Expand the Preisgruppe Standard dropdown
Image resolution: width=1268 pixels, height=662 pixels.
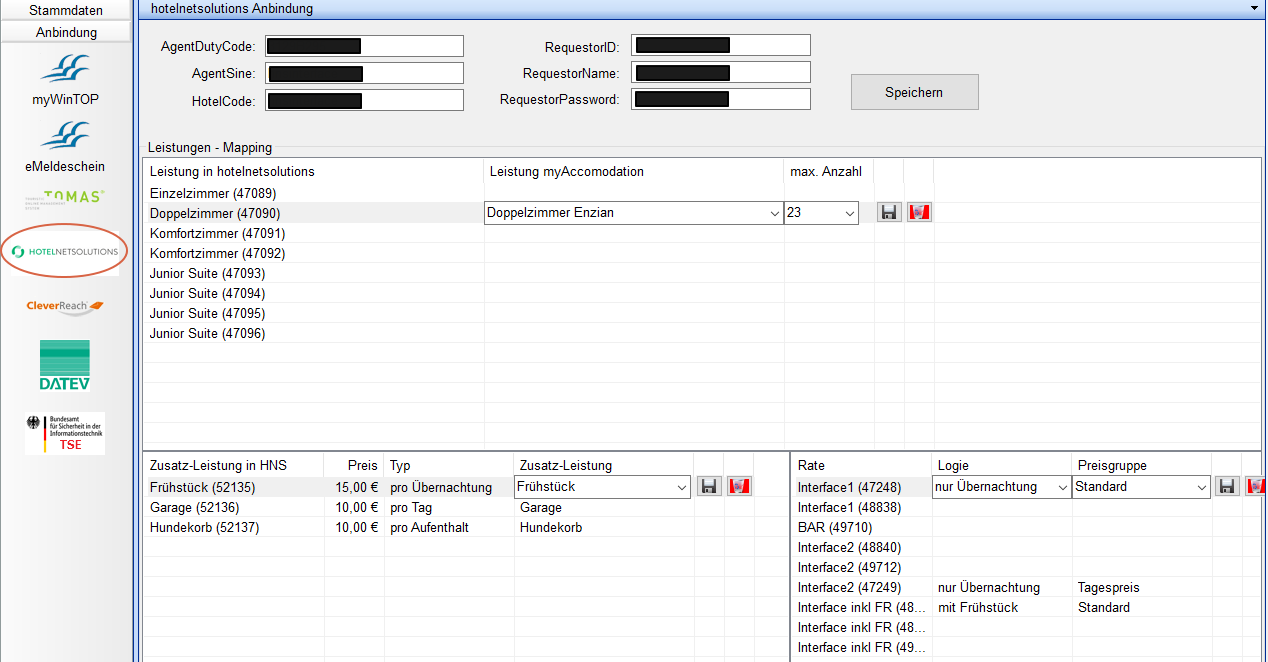pyautogui.click(x=1201, y=487)
